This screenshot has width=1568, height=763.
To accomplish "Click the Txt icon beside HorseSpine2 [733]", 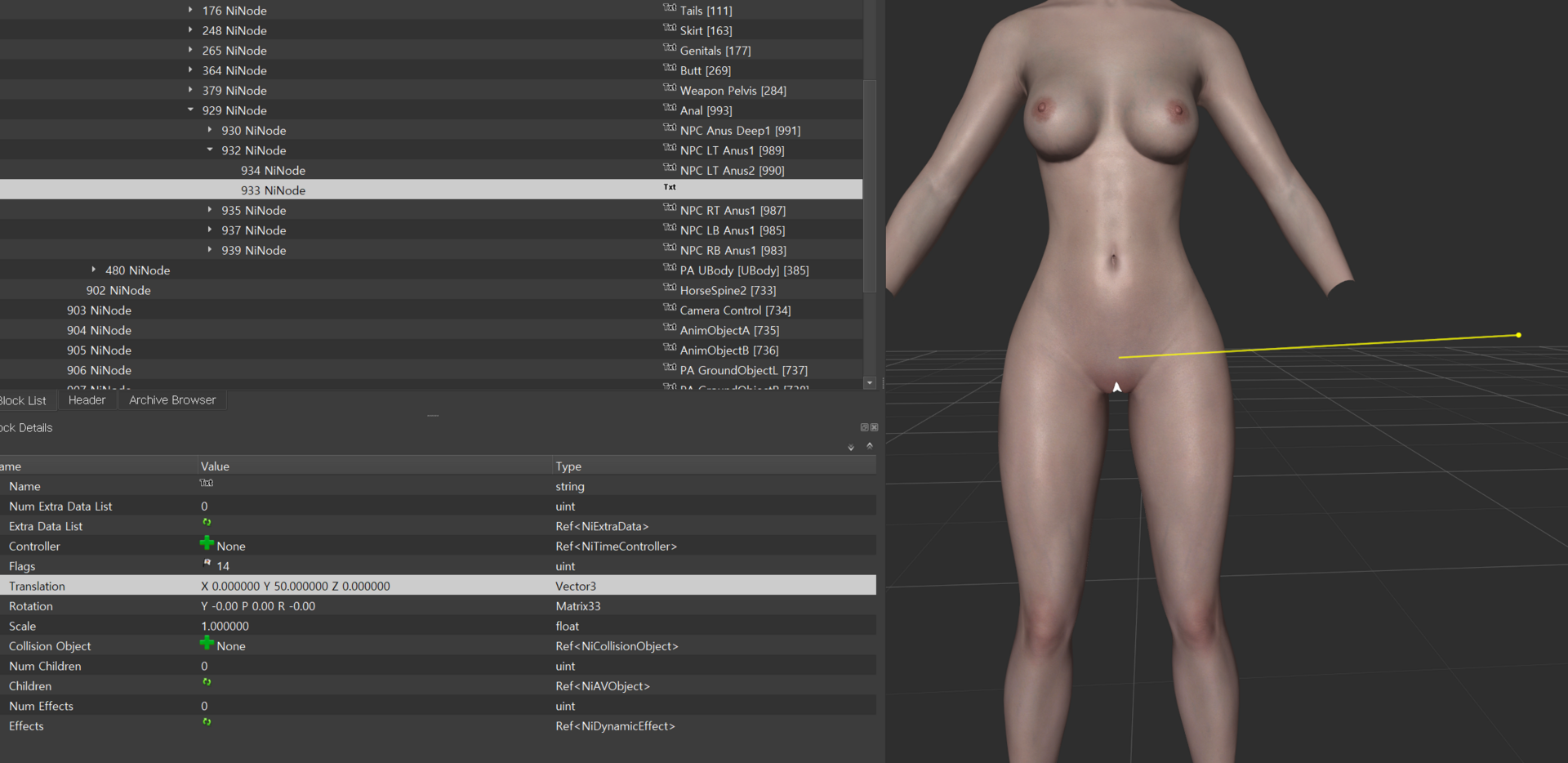I will pos(670,288).
